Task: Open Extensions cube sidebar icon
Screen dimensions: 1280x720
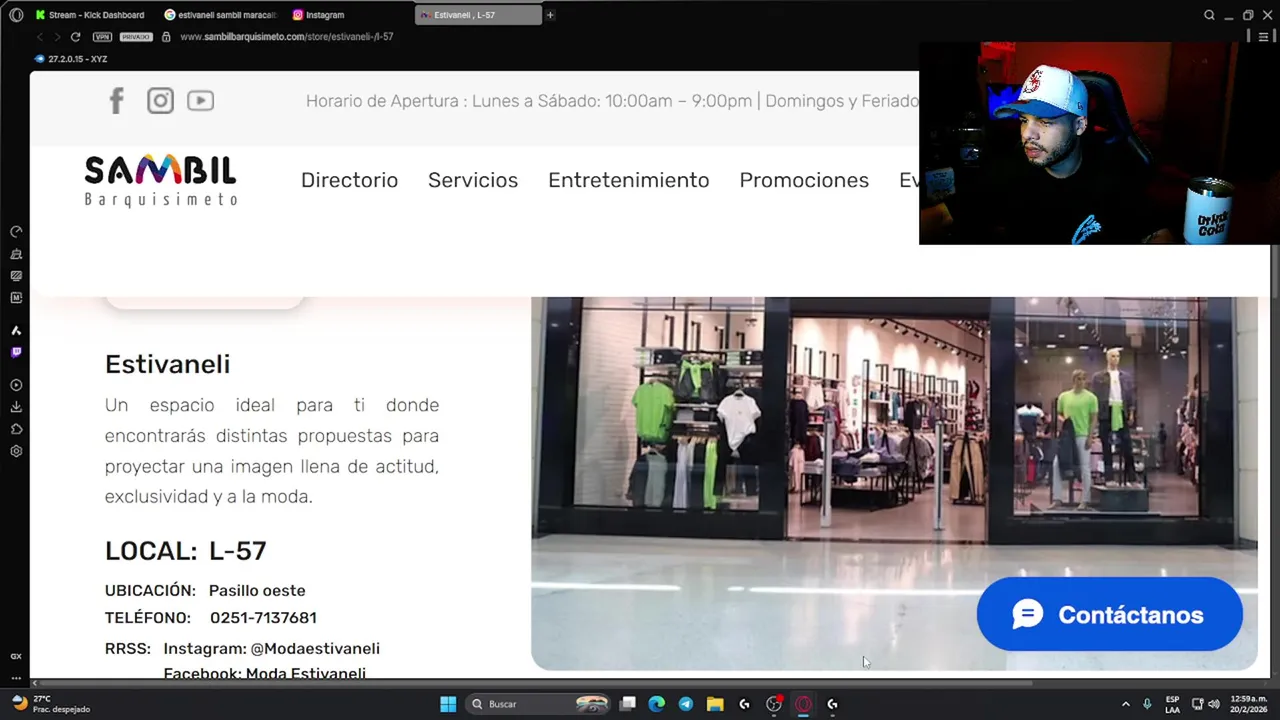Action: pos(16,429)
